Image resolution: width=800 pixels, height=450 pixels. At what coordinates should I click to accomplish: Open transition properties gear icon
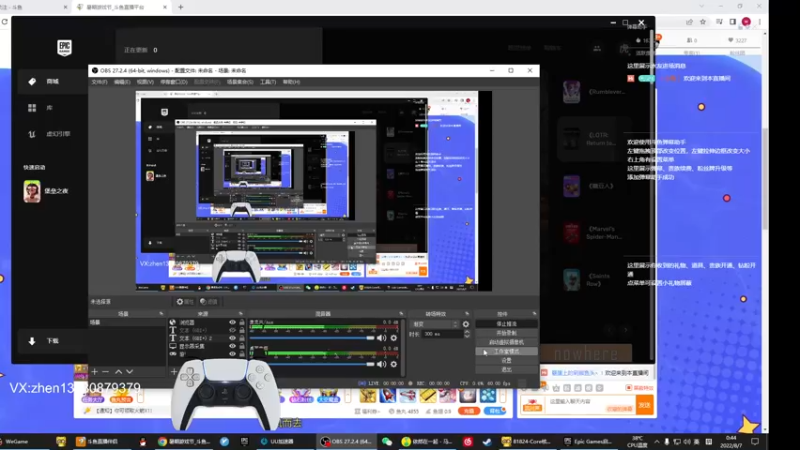click(465, 324)
